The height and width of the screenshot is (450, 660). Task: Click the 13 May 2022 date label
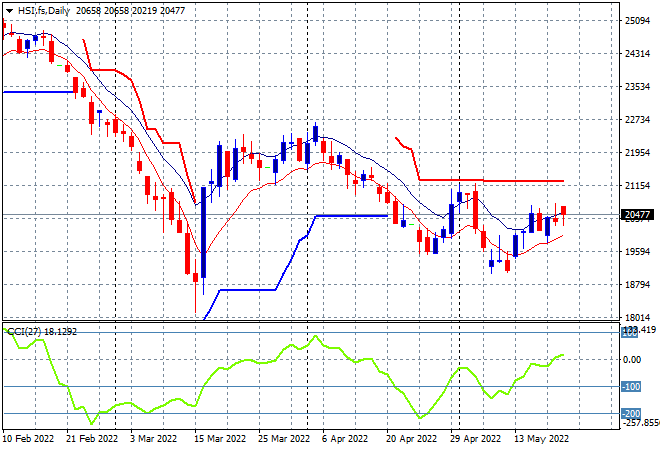pos(541,439)
